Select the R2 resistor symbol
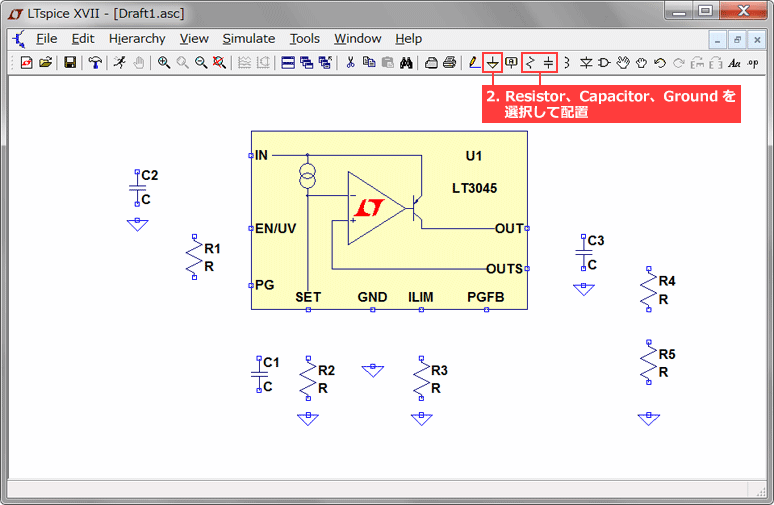 [x=308, y=379]
